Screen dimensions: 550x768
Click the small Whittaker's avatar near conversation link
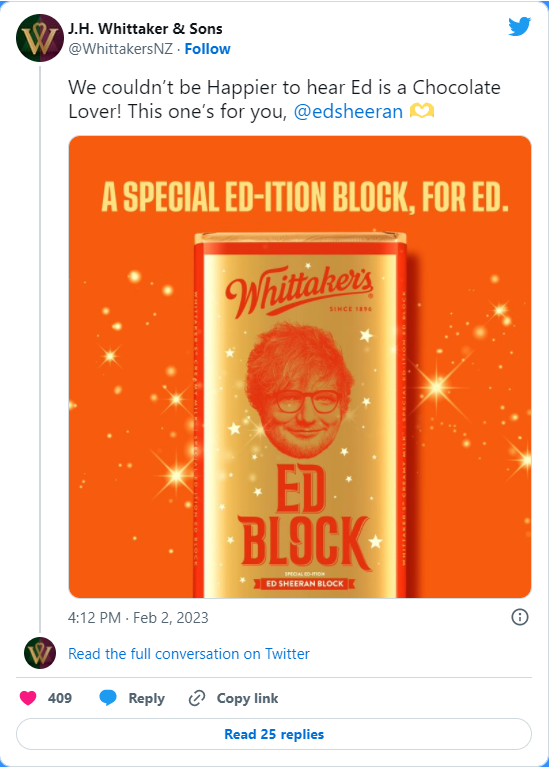pos(40,653)
